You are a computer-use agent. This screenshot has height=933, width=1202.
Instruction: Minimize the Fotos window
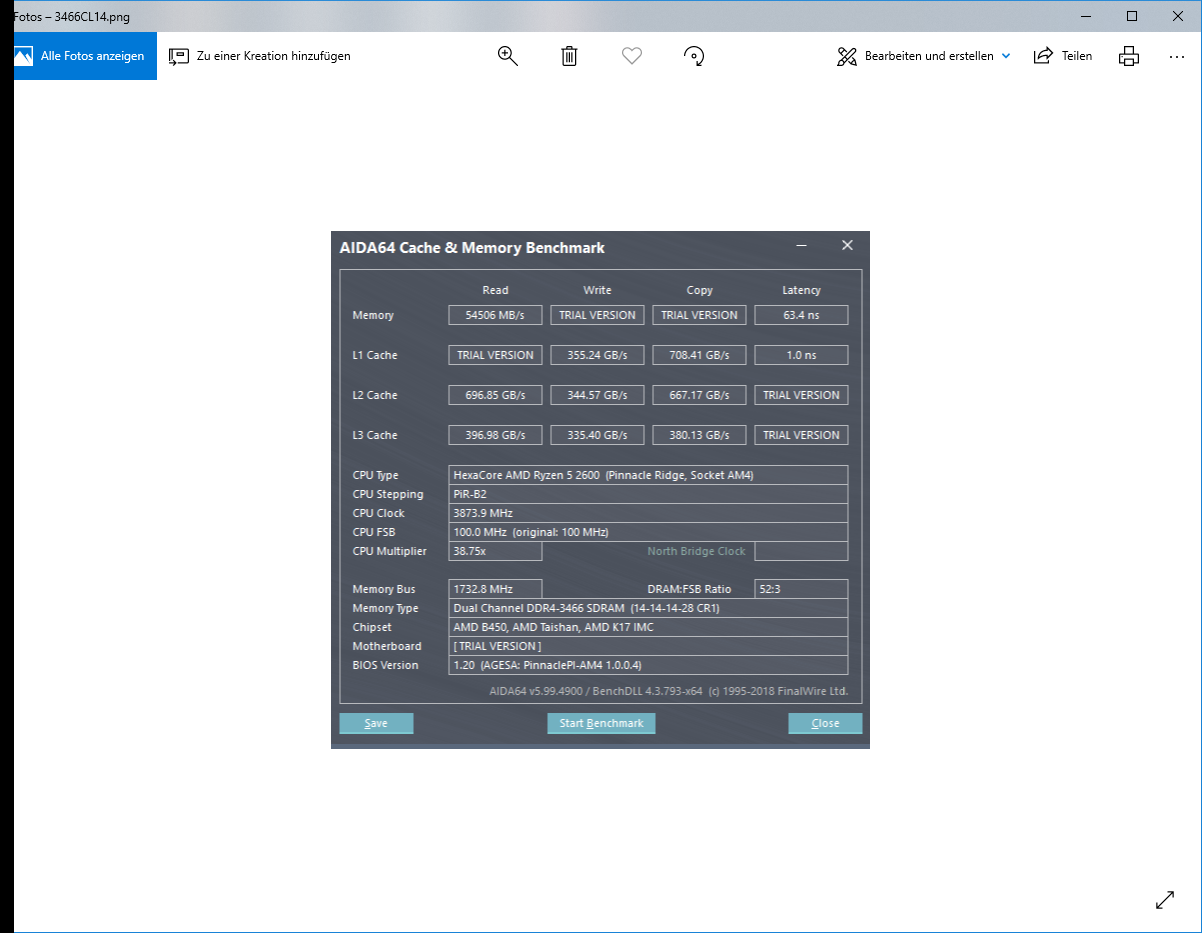pos(1086,16)
